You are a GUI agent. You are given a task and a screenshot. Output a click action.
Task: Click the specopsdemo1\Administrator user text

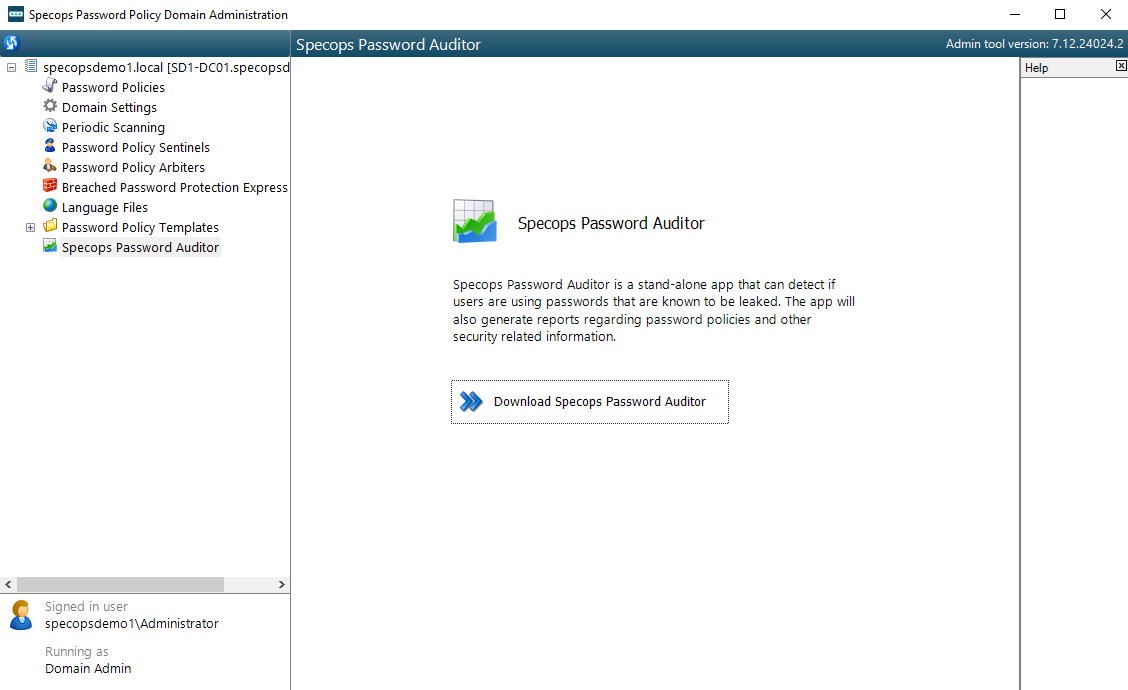(132, 624)
